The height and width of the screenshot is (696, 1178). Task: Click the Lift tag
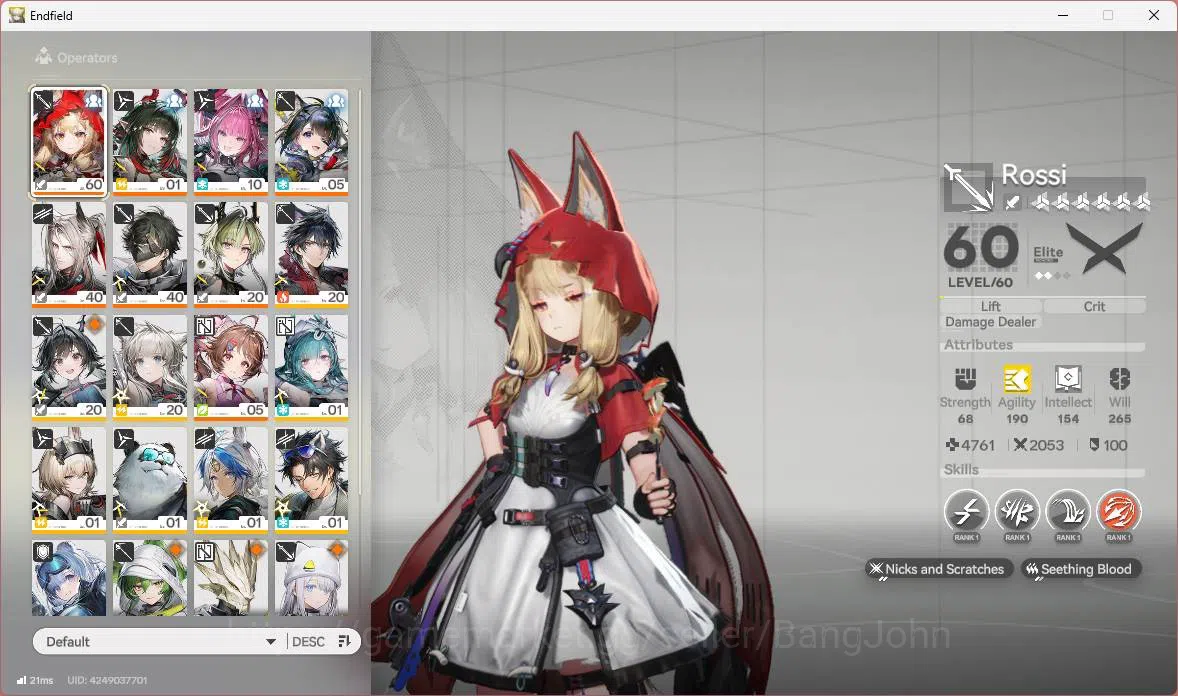[x=990, y=306]
